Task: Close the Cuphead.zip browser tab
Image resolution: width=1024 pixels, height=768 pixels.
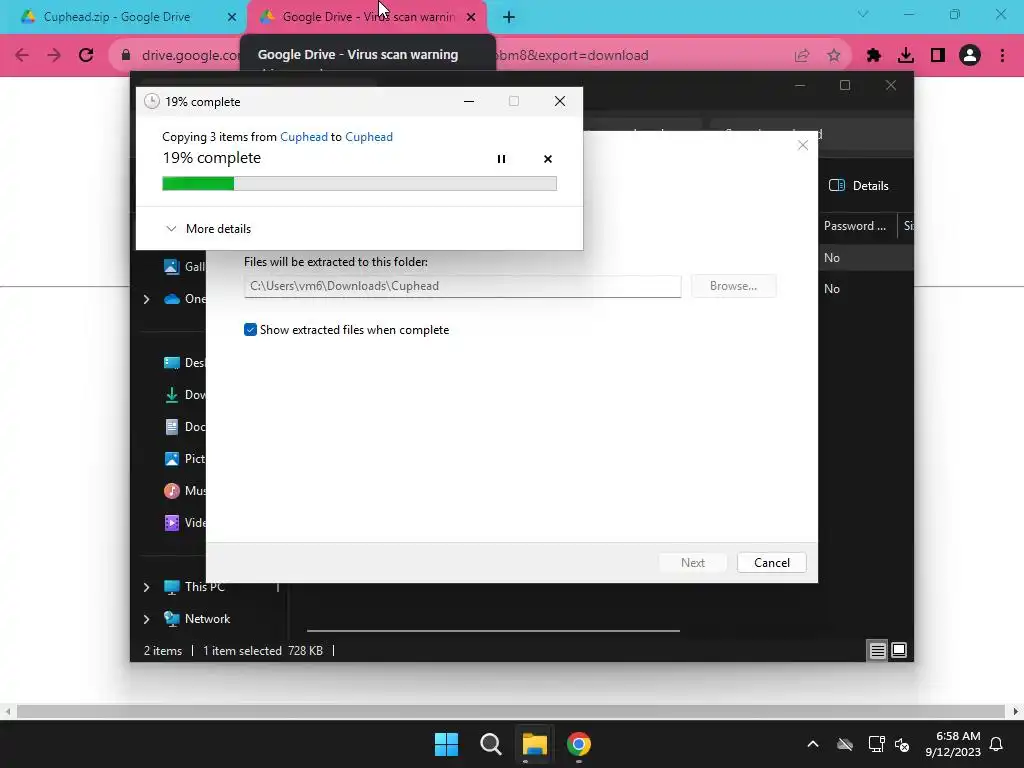Action: (x=231, y=17)
